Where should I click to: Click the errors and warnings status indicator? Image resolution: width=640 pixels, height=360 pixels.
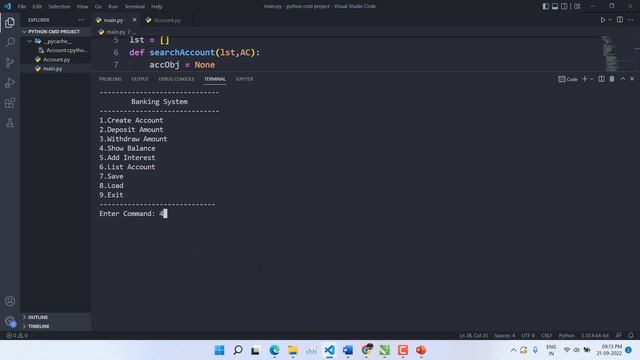[x=17, y=335]
